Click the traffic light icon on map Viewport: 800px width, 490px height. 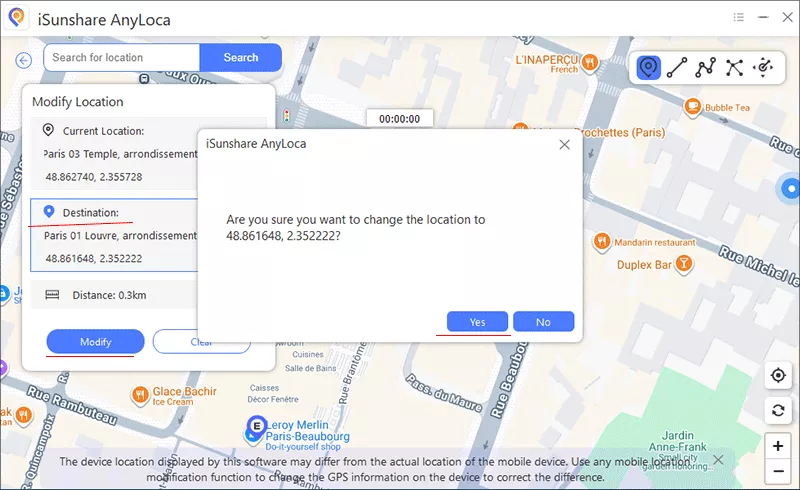click(287, 116)
